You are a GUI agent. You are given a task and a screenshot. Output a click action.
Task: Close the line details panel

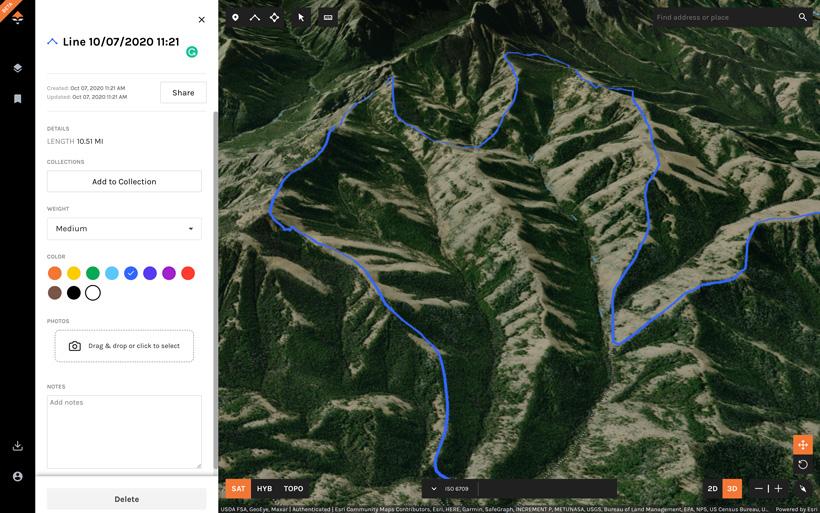tap(201, 20)
